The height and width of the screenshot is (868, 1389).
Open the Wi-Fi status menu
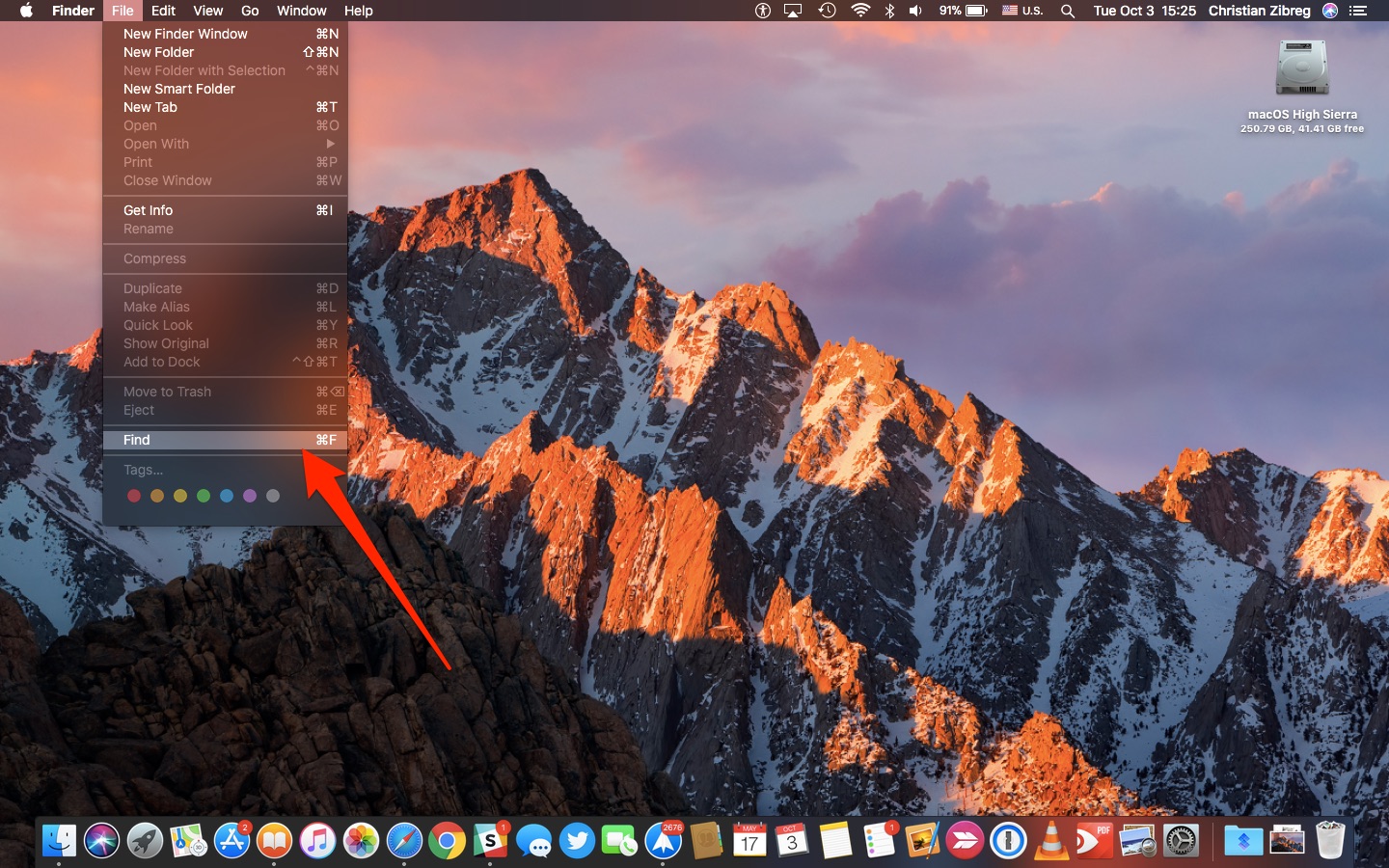(x=860, y=11)
